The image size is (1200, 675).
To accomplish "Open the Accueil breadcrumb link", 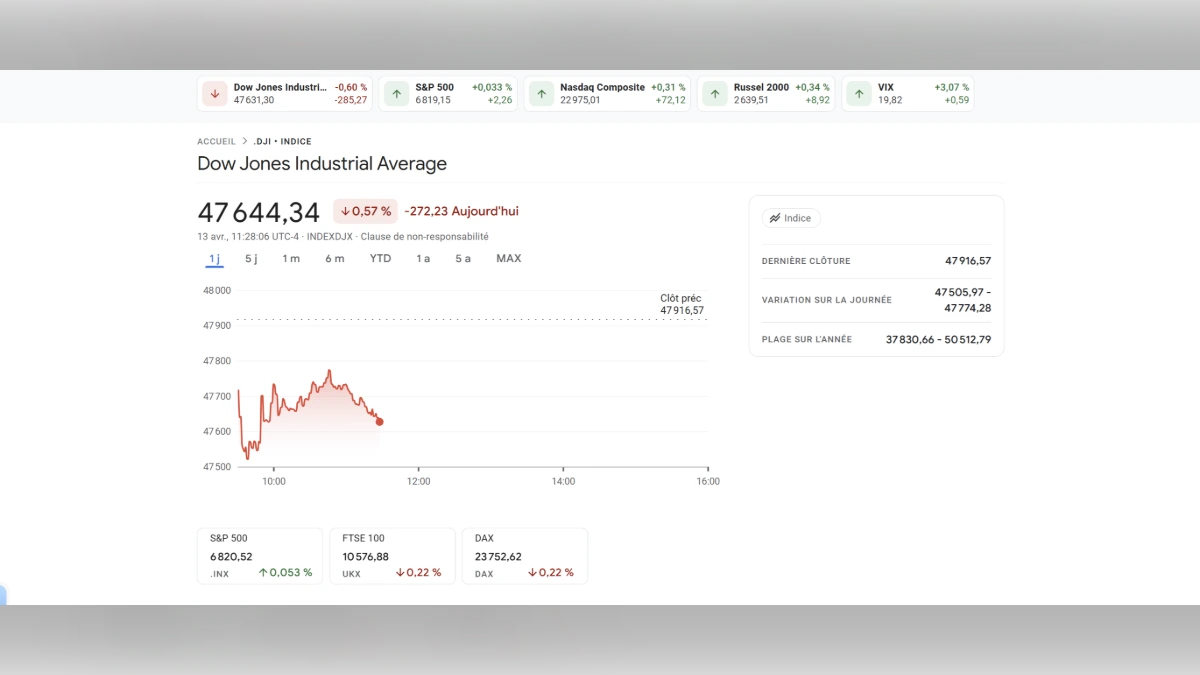I will (216, 142).
